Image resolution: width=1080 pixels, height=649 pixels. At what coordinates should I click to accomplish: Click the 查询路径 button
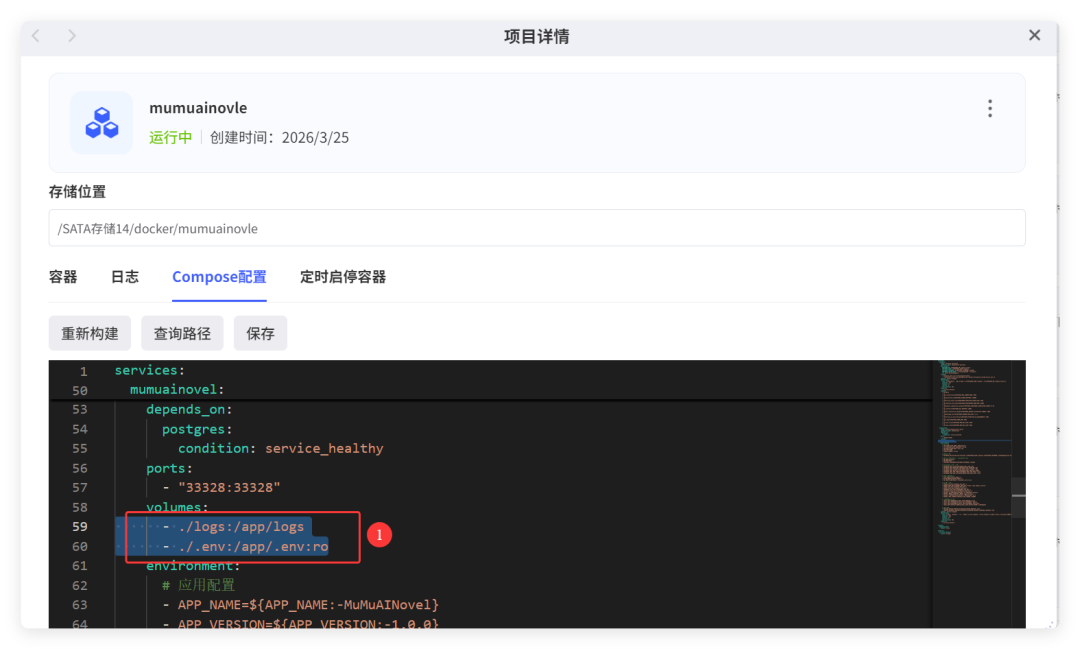pos(182,333)
